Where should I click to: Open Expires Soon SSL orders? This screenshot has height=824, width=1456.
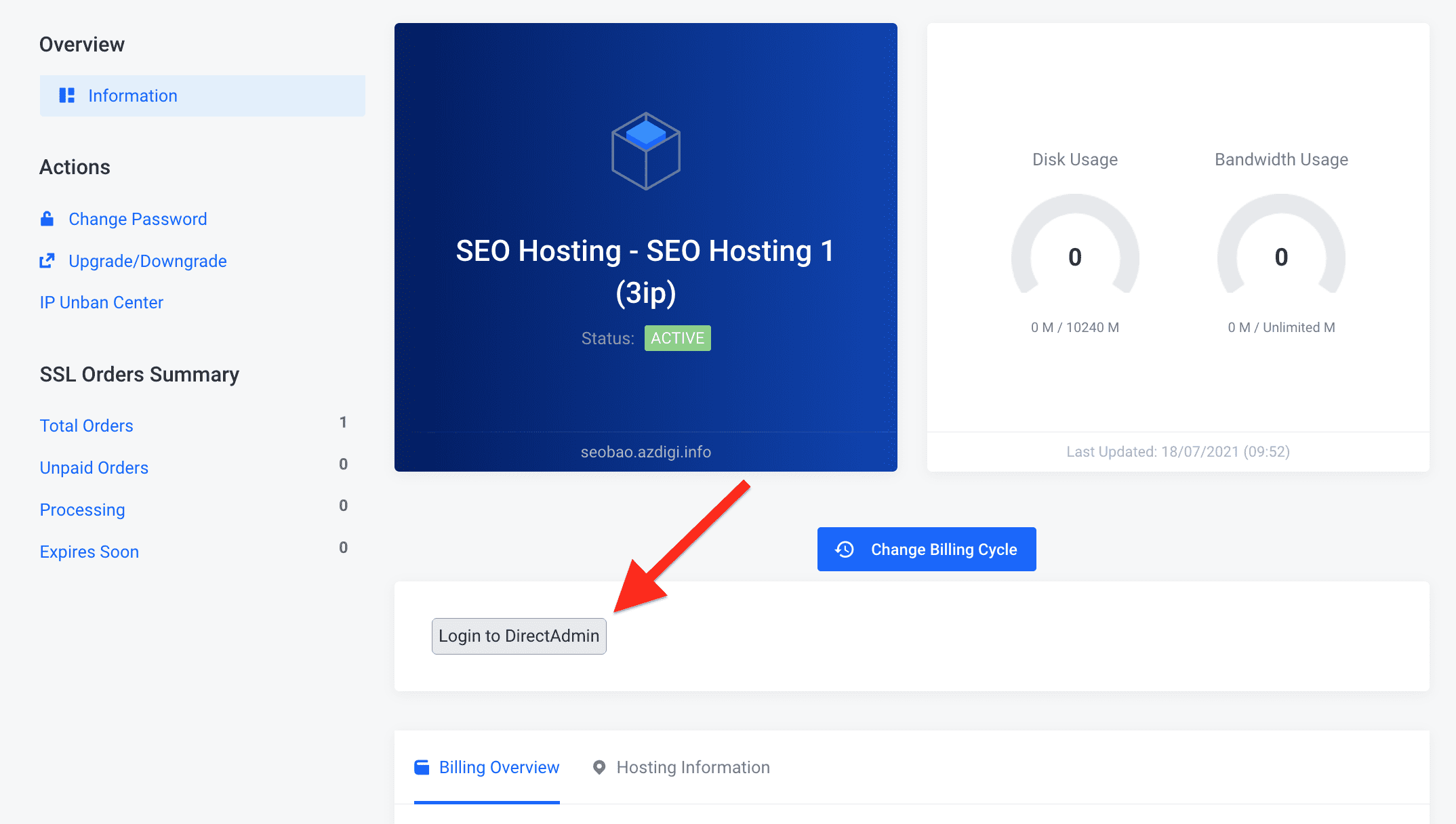pos(89,552)
